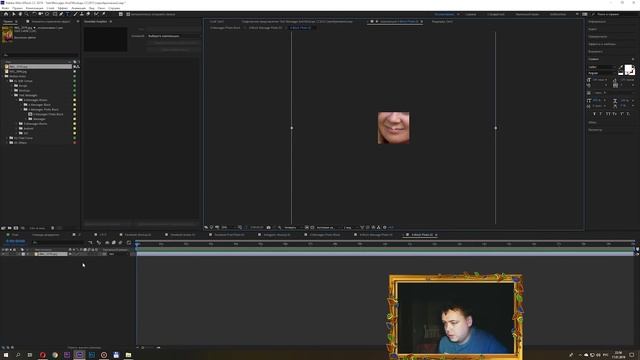Select the Pen tool
The width and height of the screenshot is (640, 360).
(61, 14)
